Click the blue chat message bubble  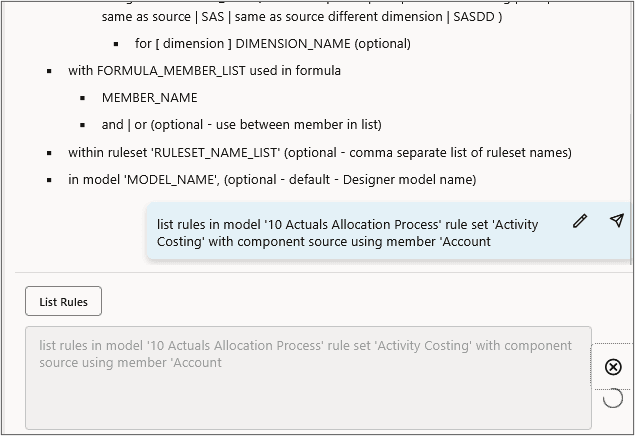[x=360, y=232]
